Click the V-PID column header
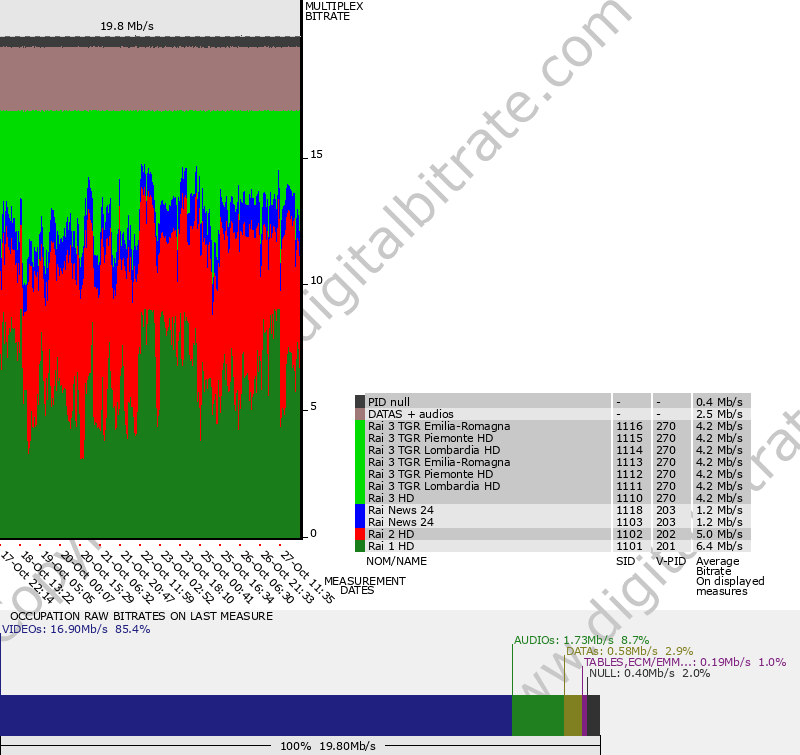800x755 pixels. 670,562
